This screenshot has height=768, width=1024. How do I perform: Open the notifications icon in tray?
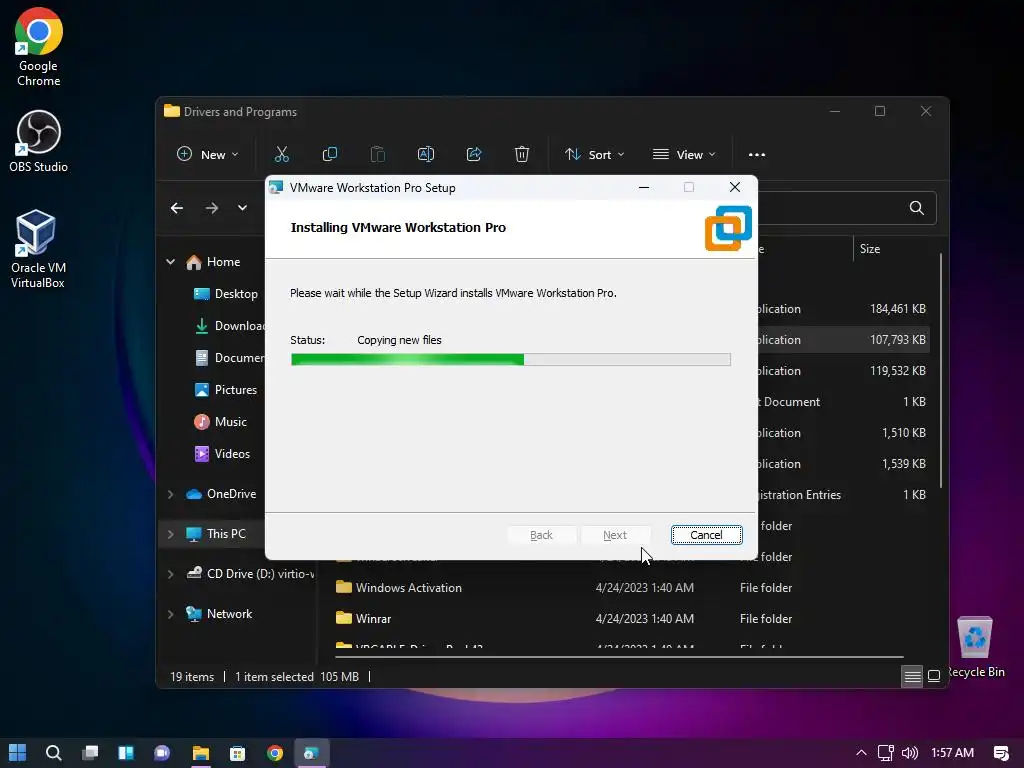(x=1001, y=753)
